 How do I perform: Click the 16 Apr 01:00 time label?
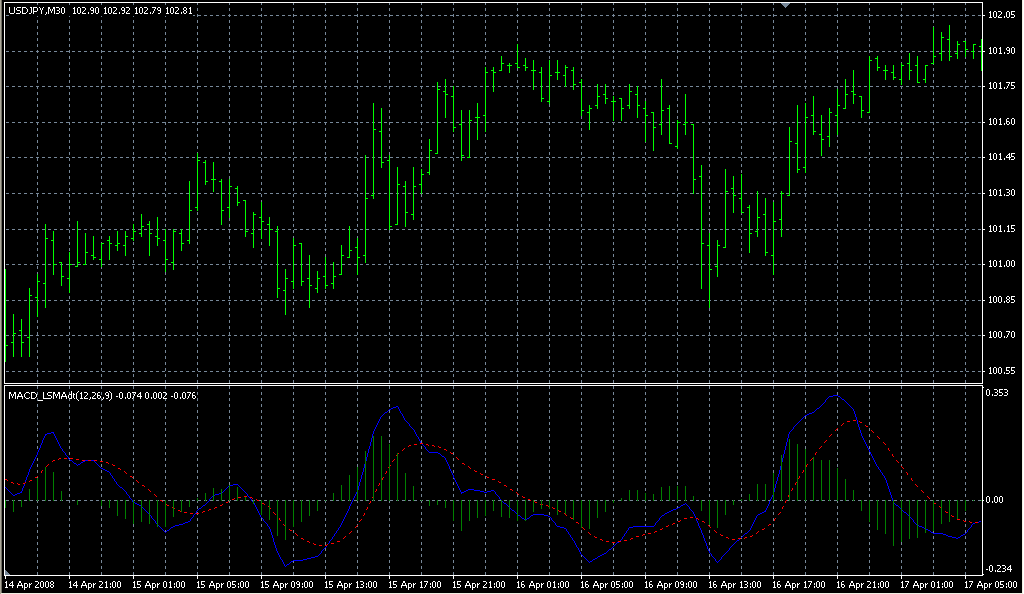543,583
